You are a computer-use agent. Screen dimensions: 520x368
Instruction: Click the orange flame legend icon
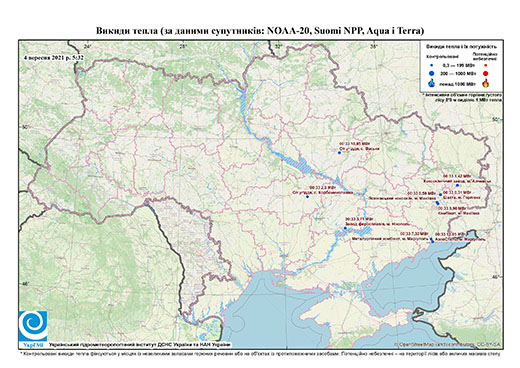[486, 83]
